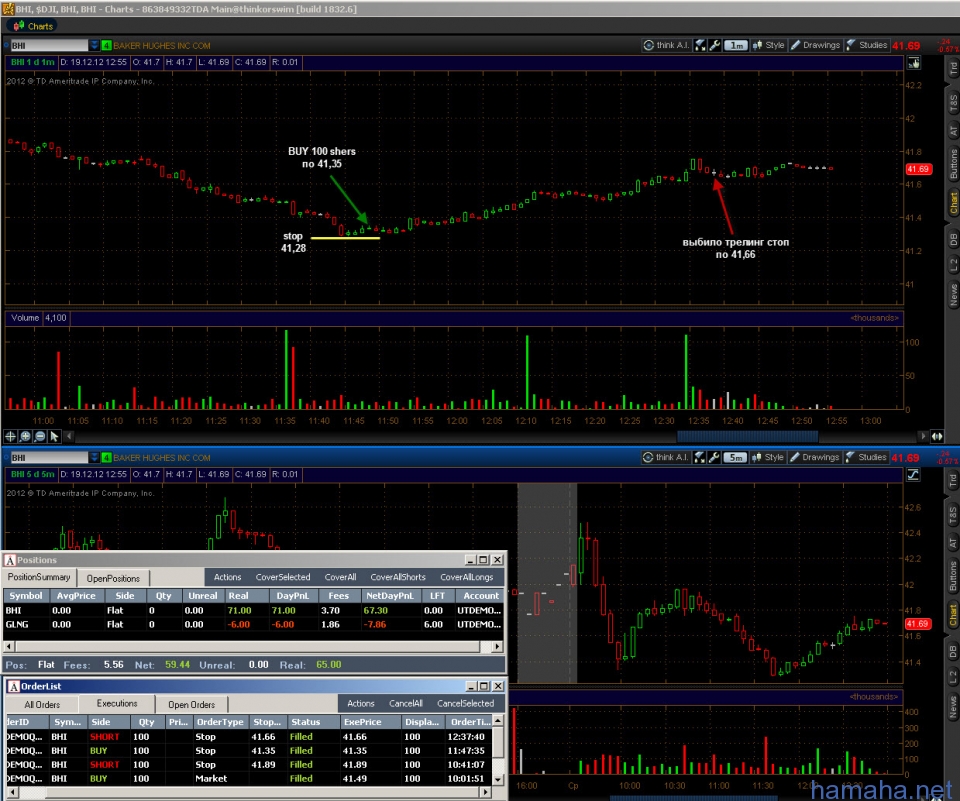Switch to OpenPositions tab
960x801 pixels.
tap(113, 578)
